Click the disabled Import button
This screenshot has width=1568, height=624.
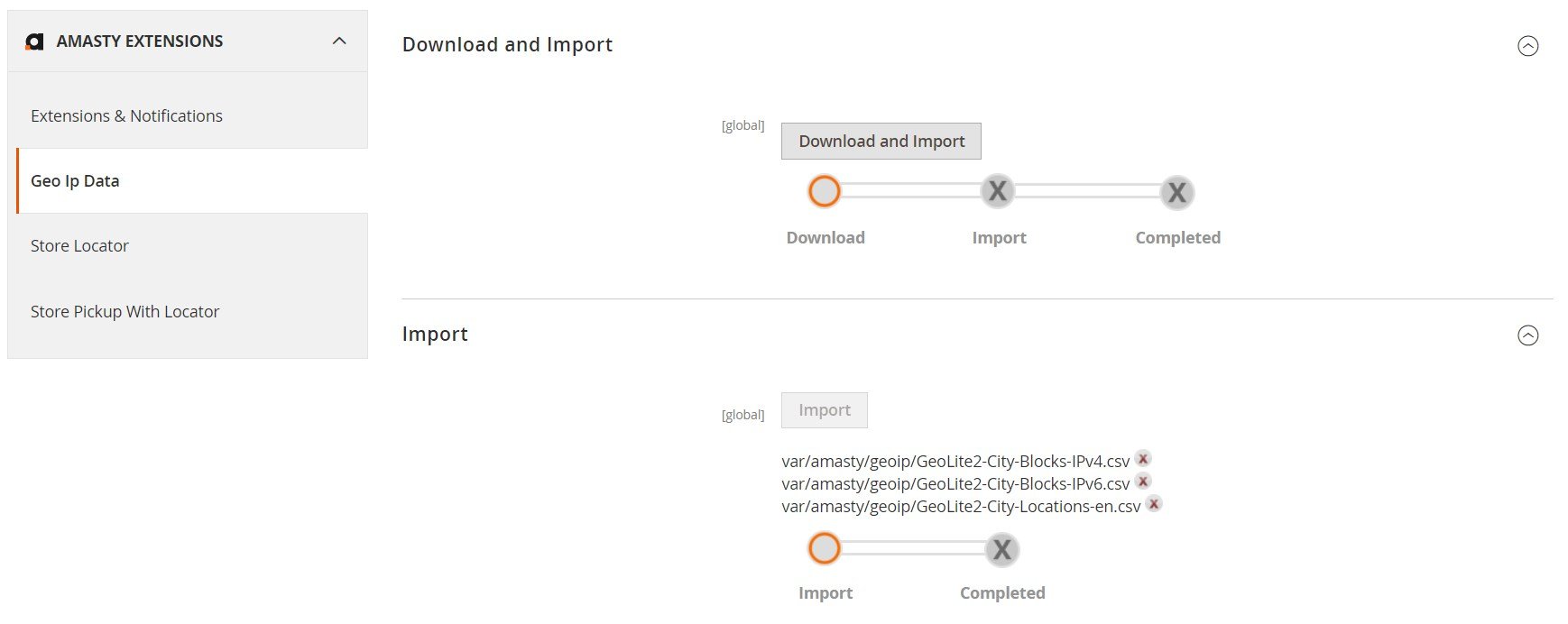pos(824,409)
